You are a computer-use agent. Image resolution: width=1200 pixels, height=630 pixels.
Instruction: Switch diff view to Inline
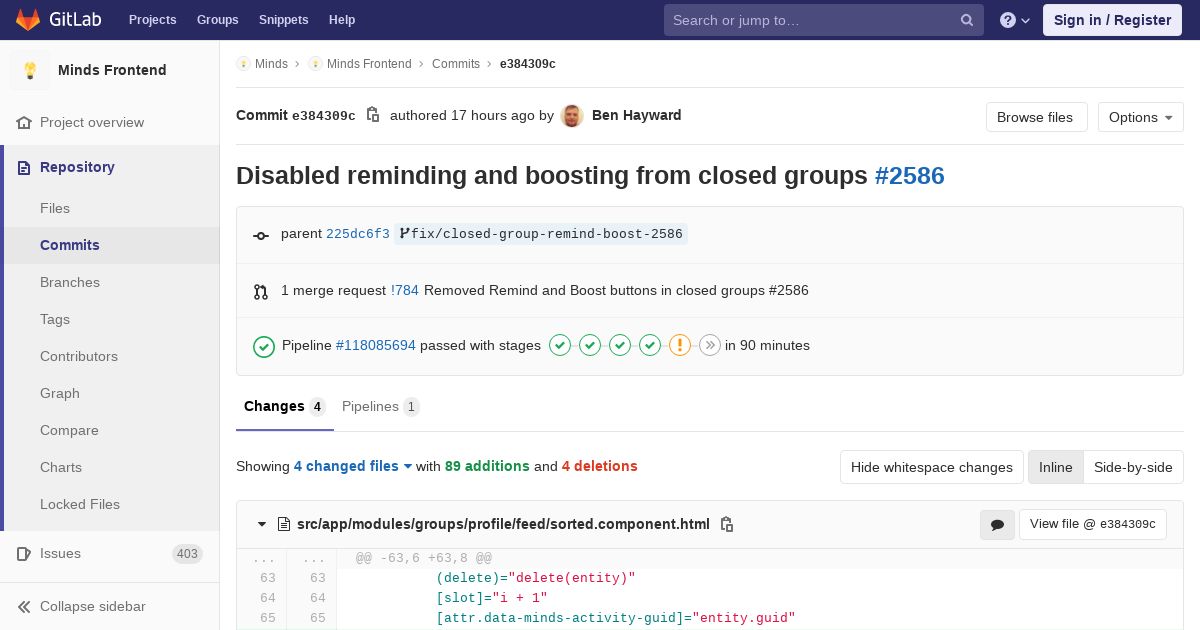(x=1055, y=467)
